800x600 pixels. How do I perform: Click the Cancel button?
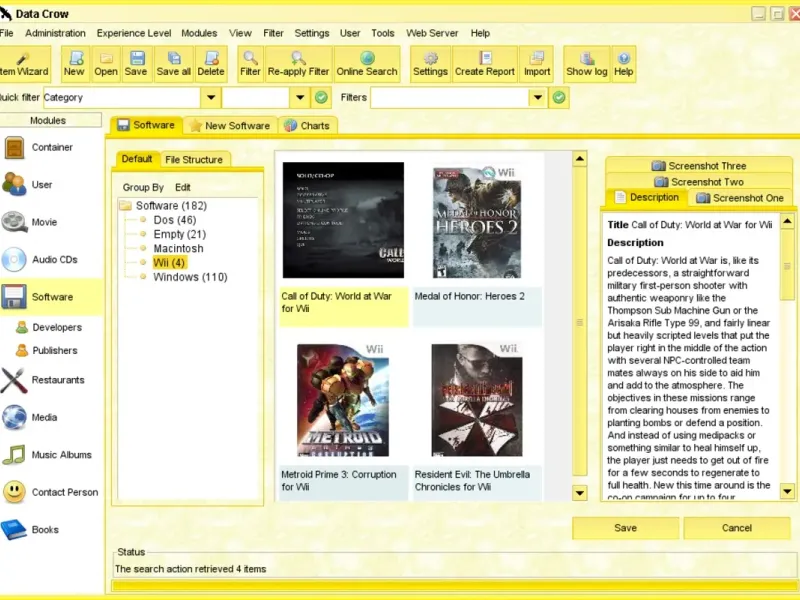click(737, 528)
